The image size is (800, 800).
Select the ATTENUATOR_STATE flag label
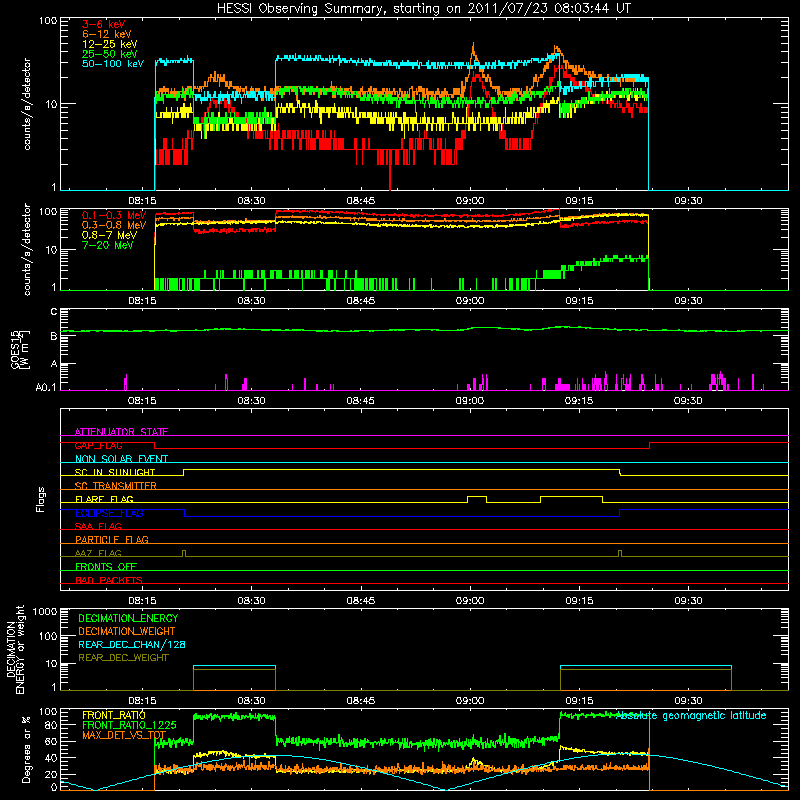pos(121,432)
